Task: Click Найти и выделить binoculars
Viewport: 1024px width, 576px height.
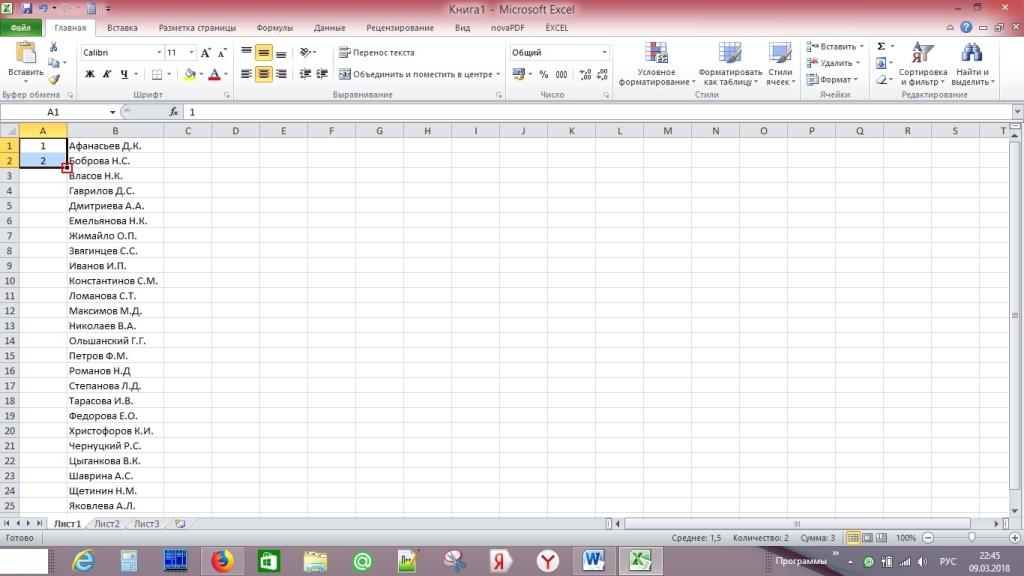Action: 972,64
